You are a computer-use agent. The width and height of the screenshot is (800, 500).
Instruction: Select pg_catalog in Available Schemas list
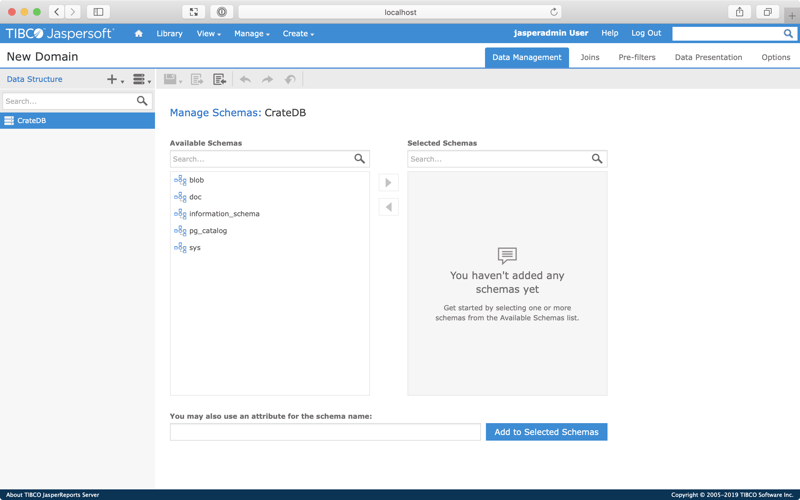(x=208, y=231)
